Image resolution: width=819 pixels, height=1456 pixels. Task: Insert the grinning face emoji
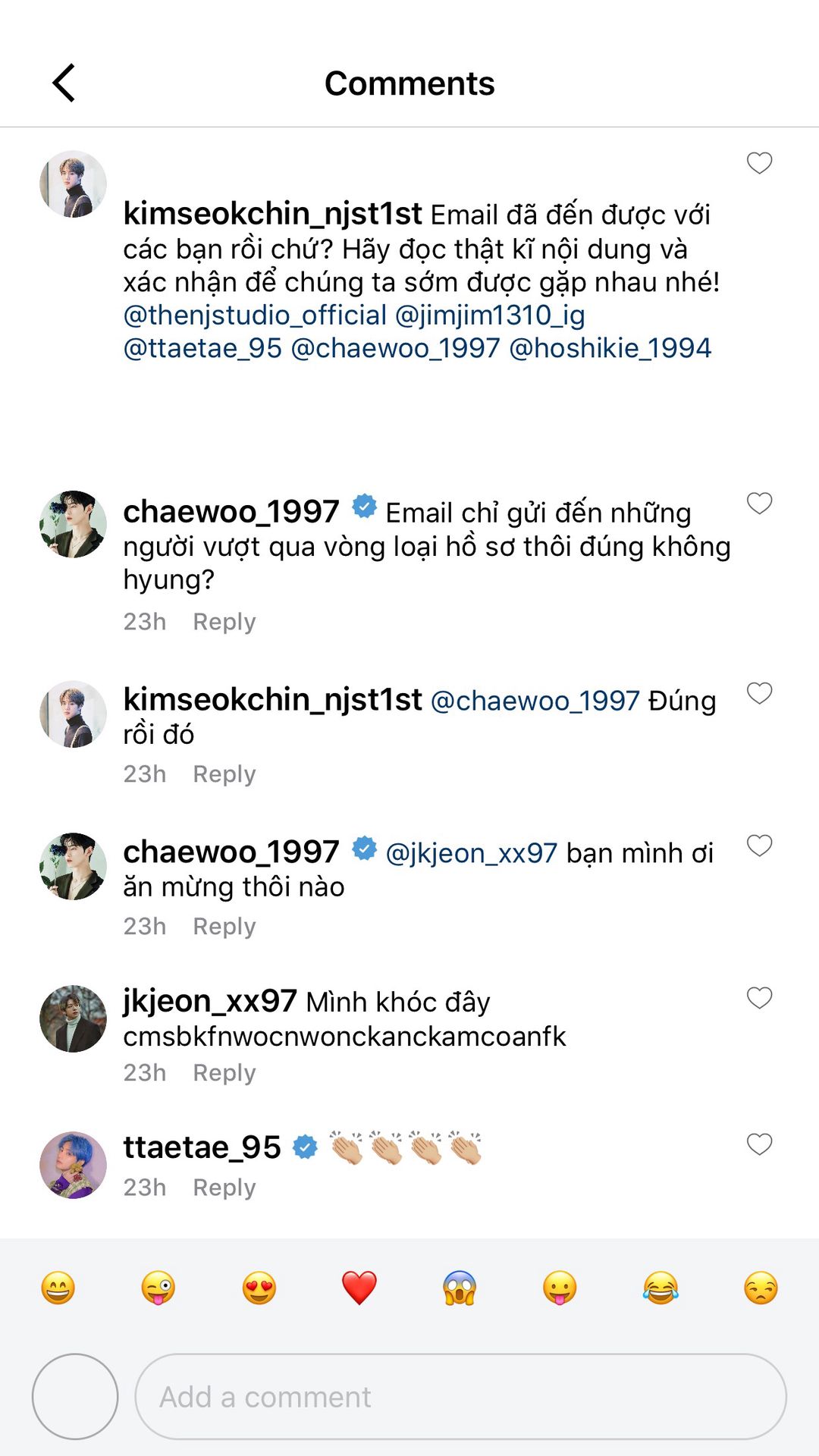point(58,1288)
